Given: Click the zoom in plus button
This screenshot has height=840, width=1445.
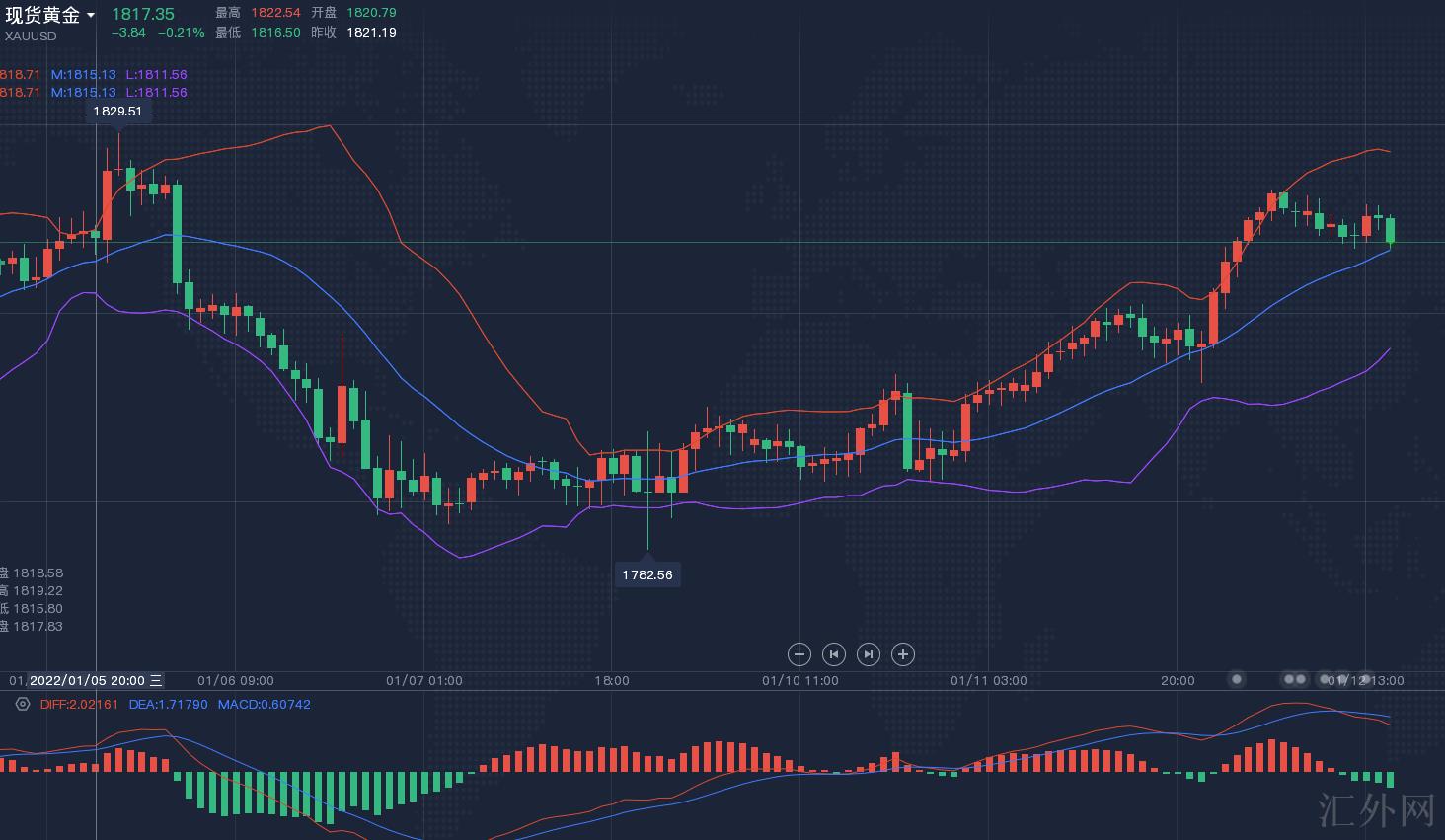Looking at the screenshot, I should [902, 654].
